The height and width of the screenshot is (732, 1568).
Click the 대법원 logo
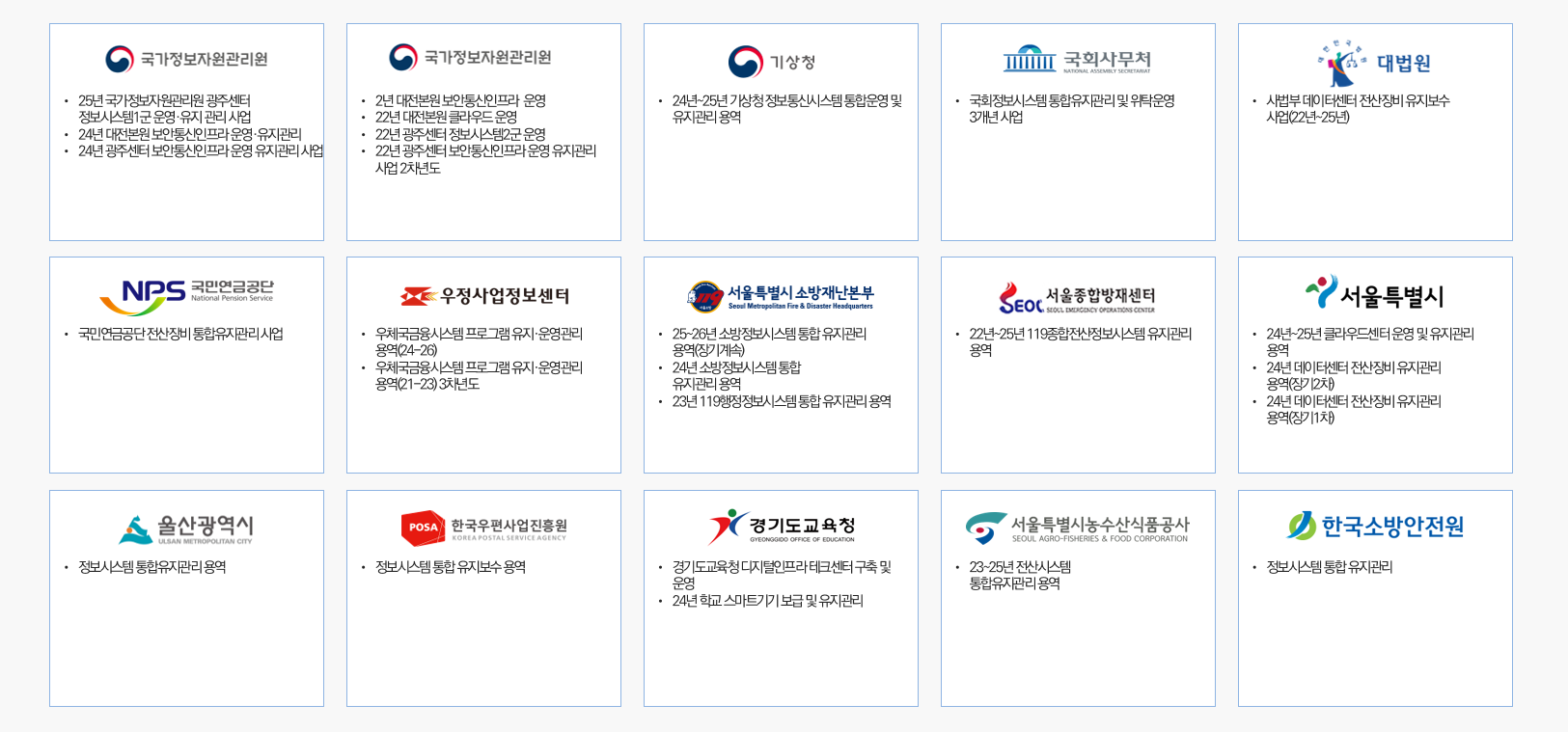tap(1374, 64)
